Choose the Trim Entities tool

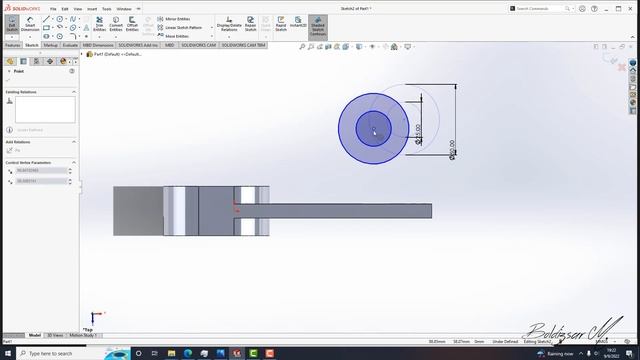point(99,24)
